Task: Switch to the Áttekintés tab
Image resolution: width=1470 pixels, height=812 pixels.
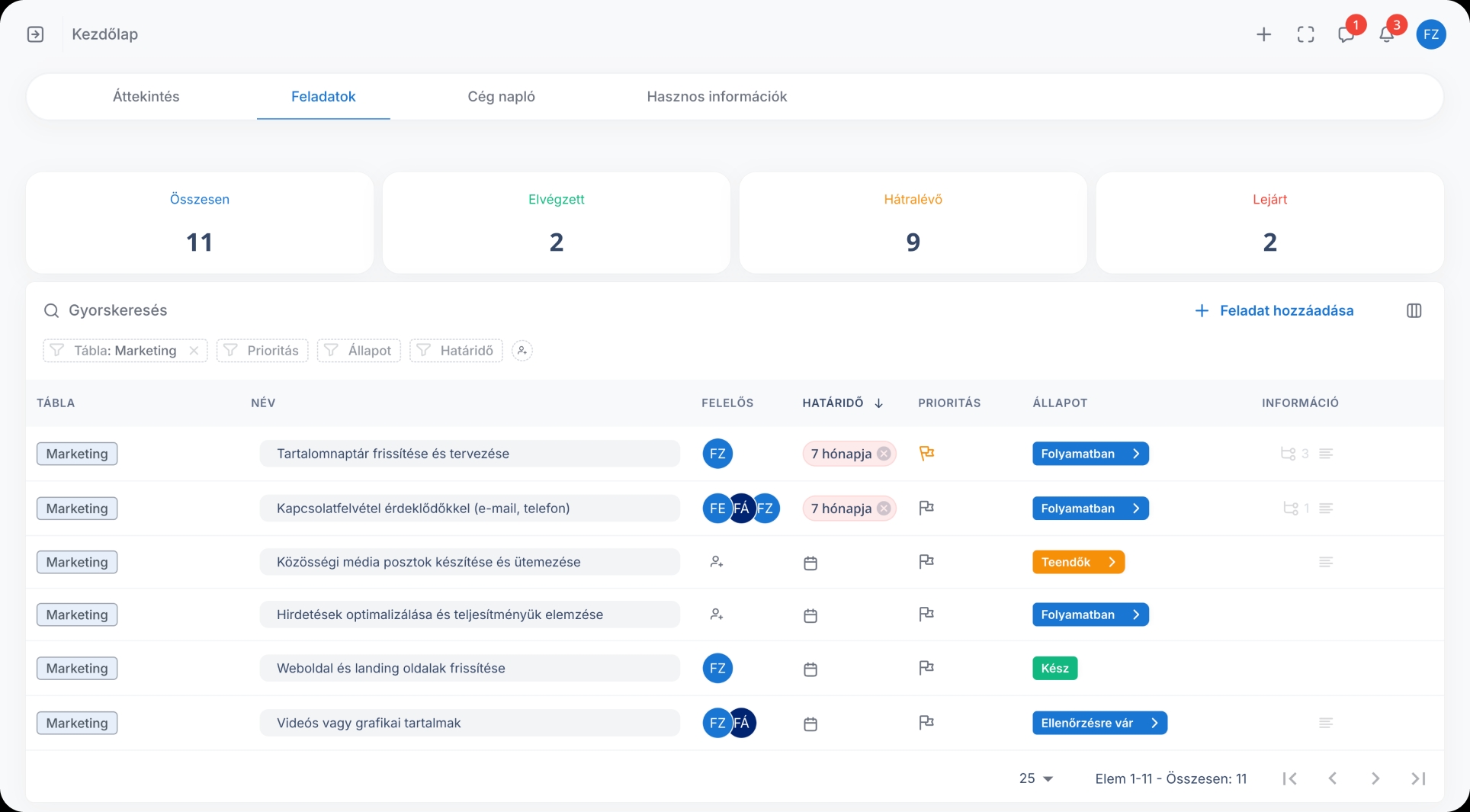Action: click(146, 96)
